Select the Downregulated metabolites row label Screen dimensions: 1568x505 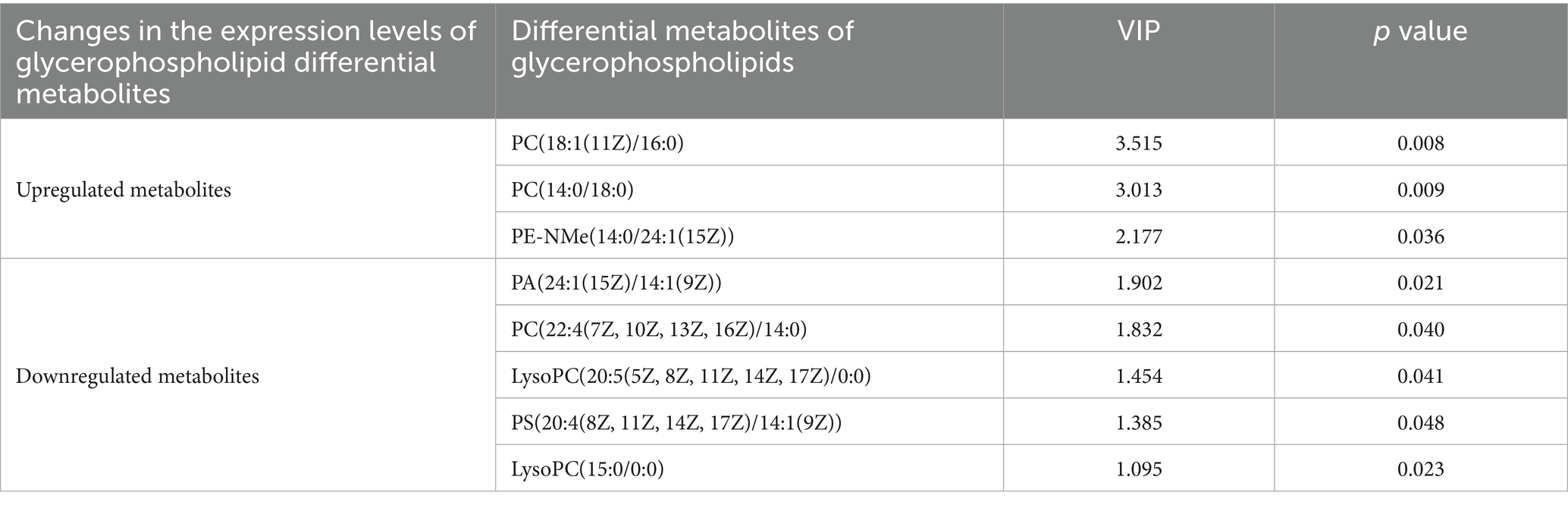pyautogui.click(x=137, y=376)
